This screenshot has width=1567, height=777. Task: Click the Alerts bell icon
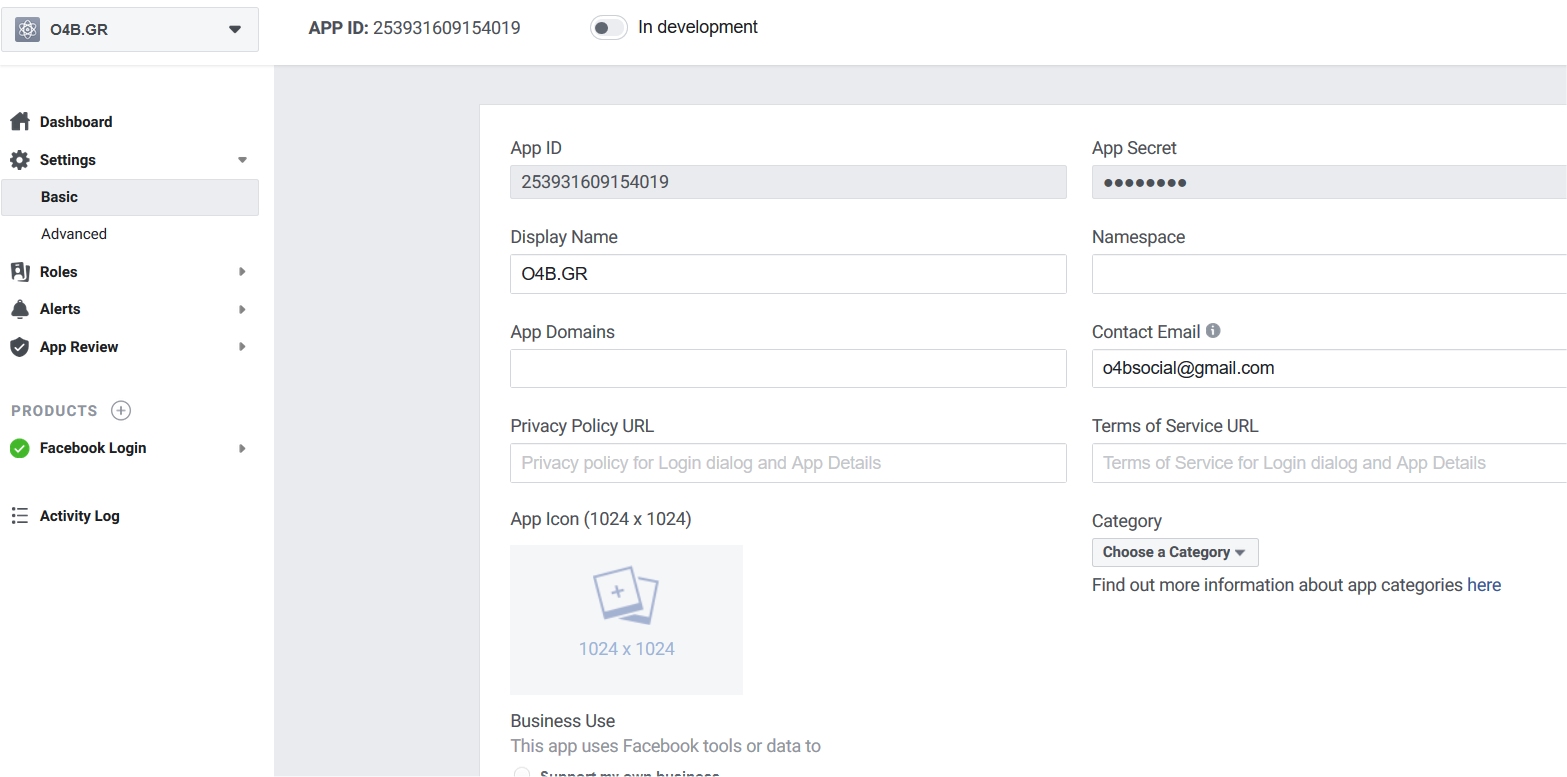[19, 309]
